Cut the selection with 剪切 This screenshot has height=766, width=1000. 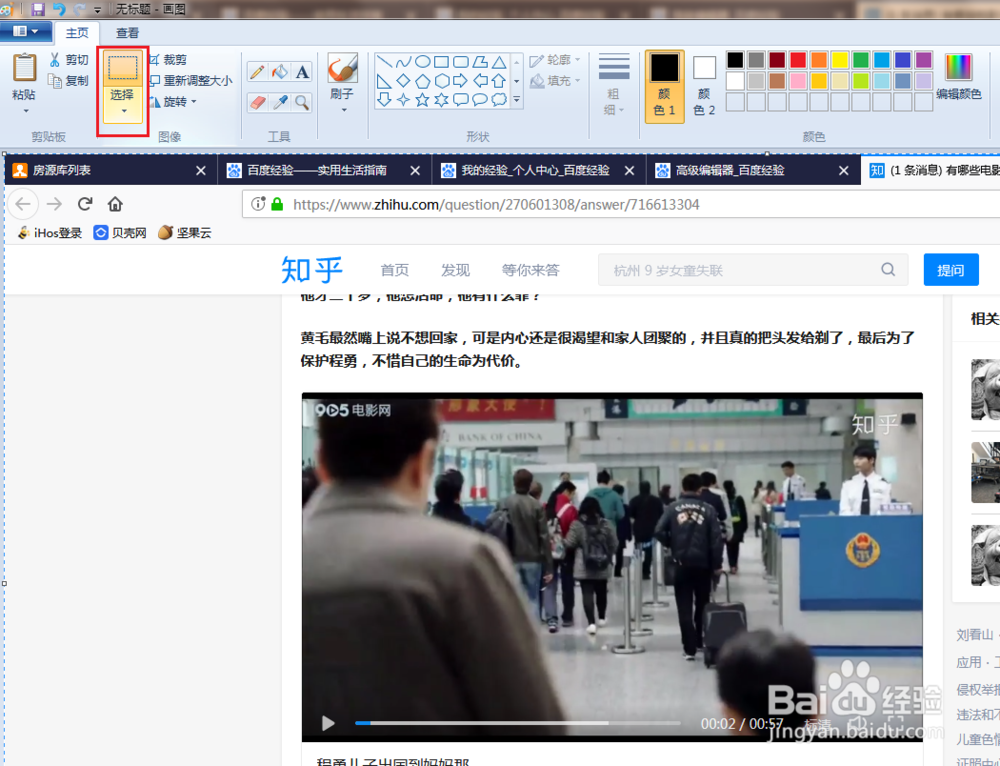coord(69,59)
